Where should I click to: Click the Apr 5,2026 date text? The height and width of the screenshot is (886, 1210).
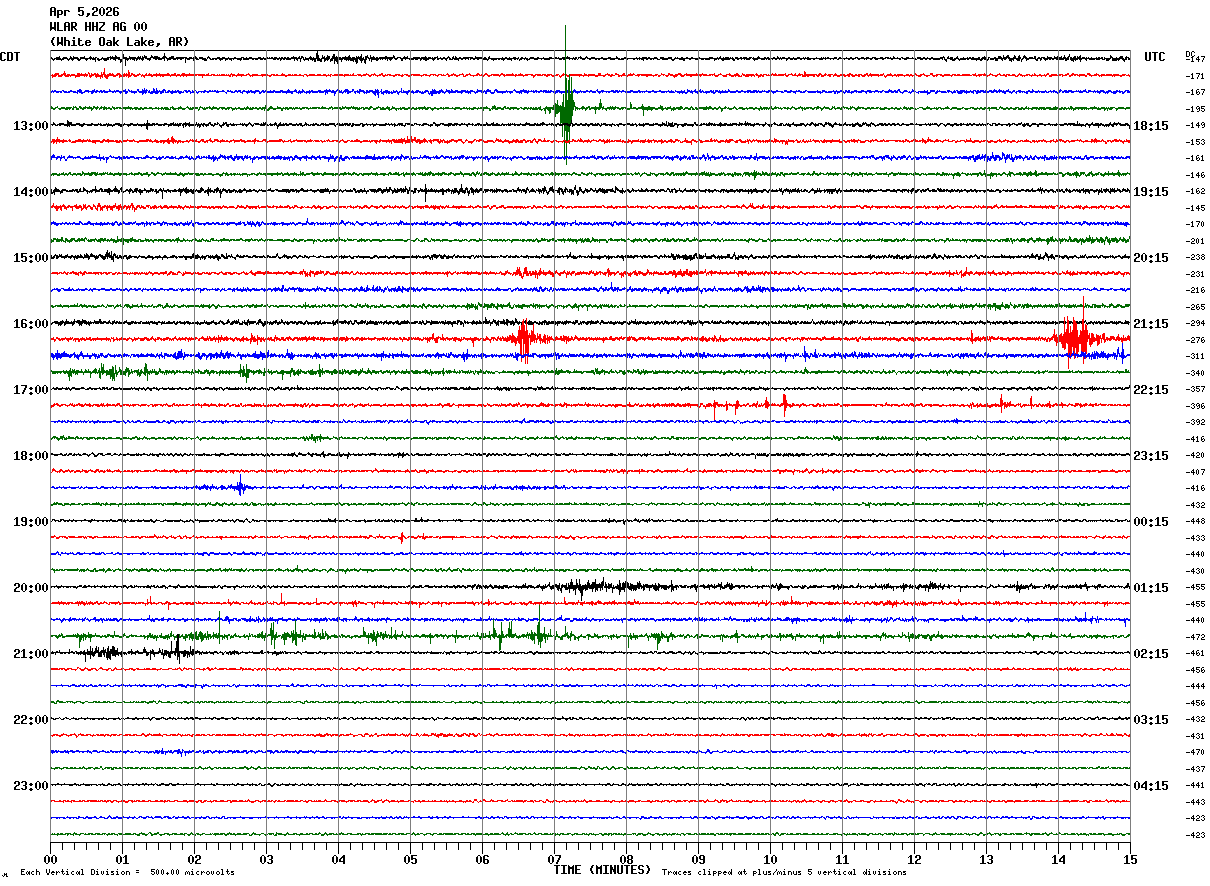pos(84,12)
